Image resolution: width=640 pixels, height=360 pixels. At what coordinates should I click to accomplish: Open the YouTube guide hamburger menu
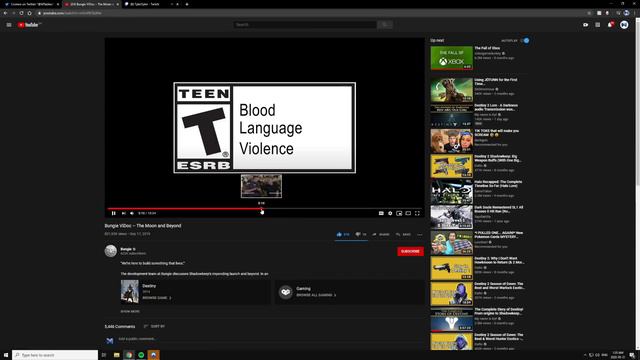coord(9,25)
